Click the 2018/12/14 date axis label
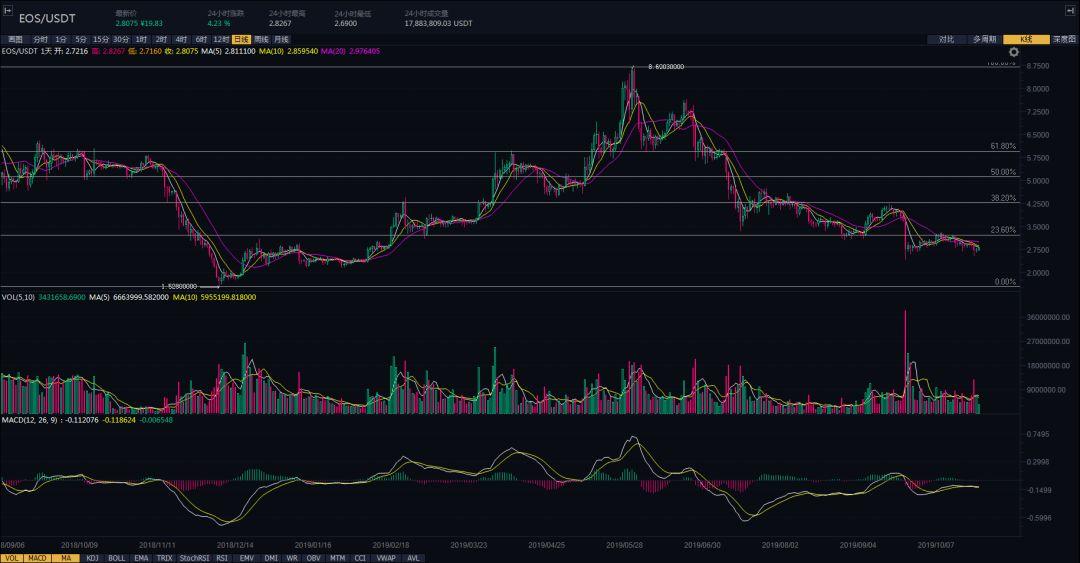 pyautogui.click(x=235, y=544)
